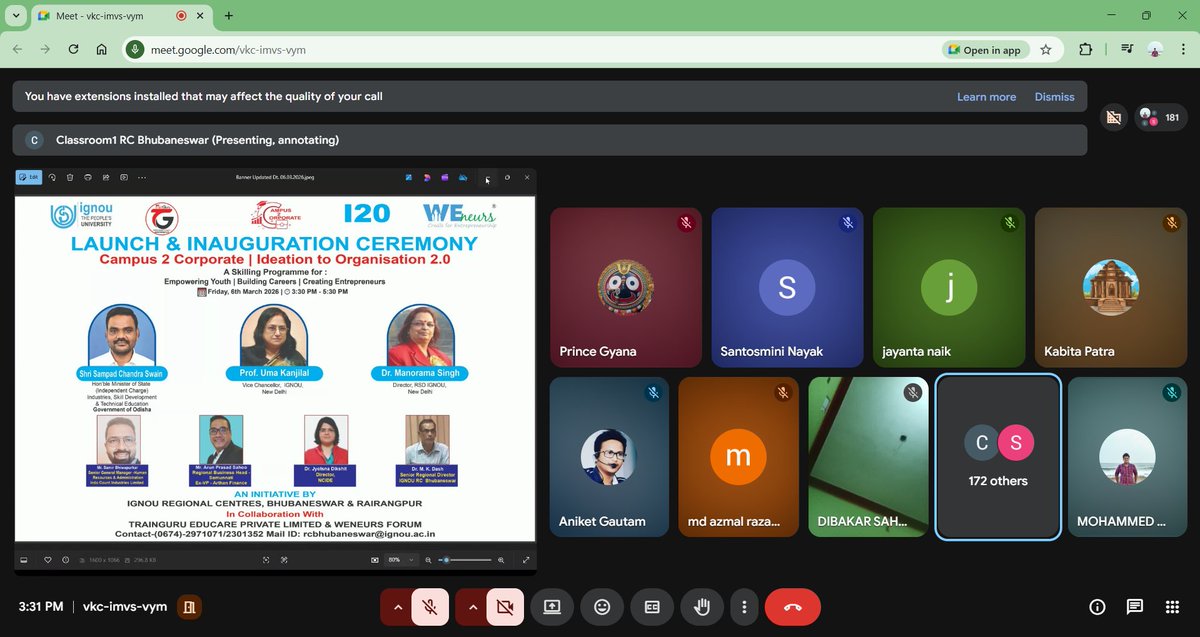The image size is (1200, 637).
Task: Toggle the microphone mute button
Action: 429,606
